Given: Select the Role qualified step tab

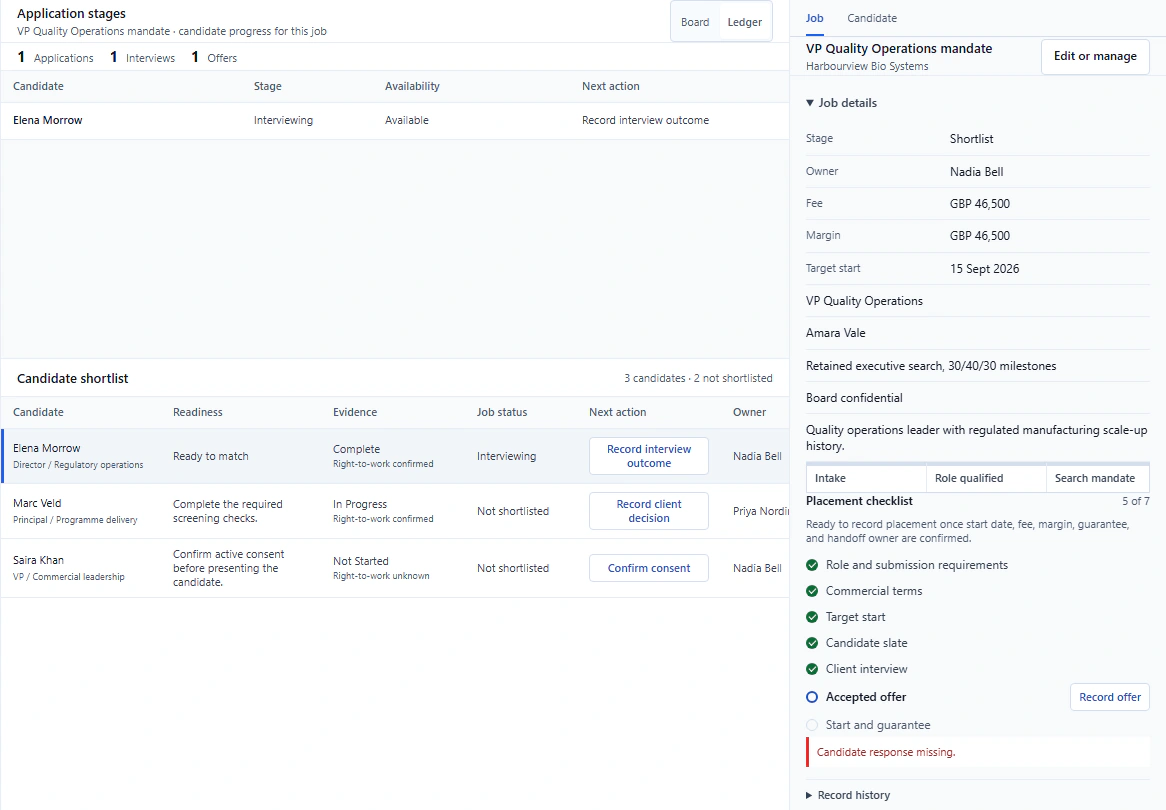Looking at the screenshot, I should (x=985, y=478).
